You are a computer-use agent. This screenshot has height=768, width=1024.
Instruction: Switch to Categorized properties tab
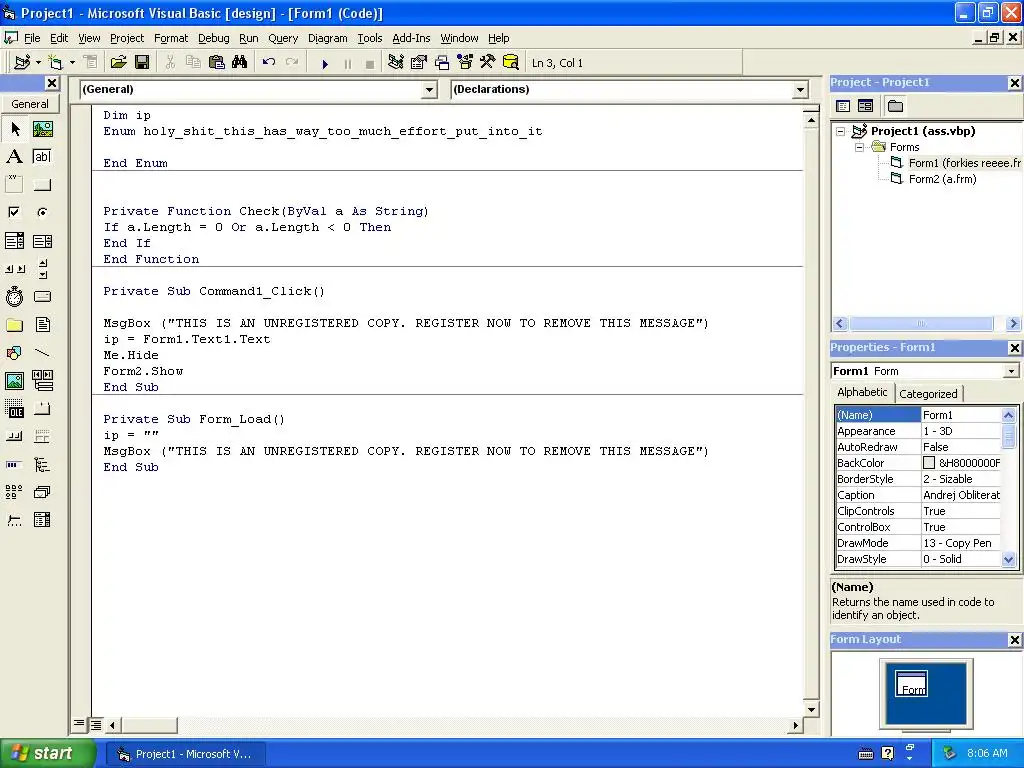click(x=928, y=394)
